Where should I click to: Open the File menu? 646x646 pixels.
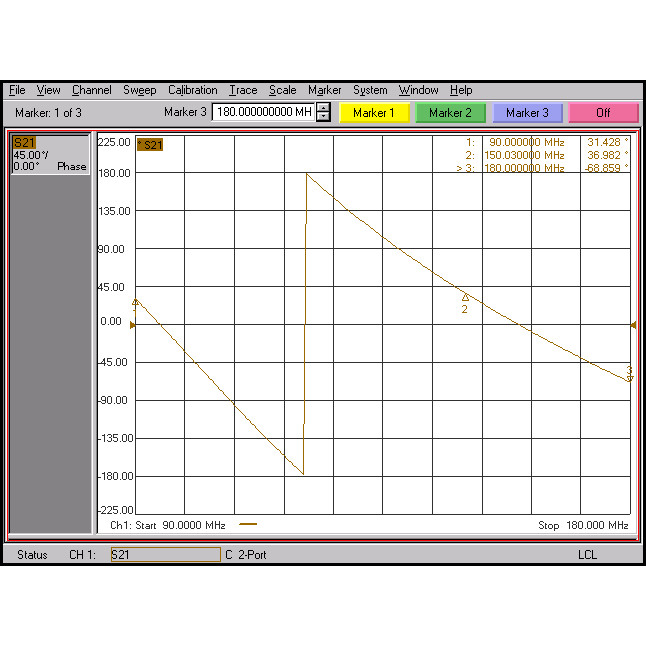pos(17,90)
